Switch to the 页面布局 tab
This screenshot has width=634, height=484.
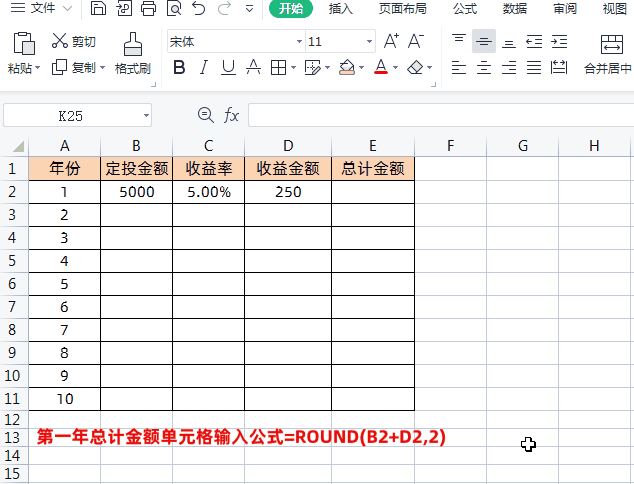(403, 8)
